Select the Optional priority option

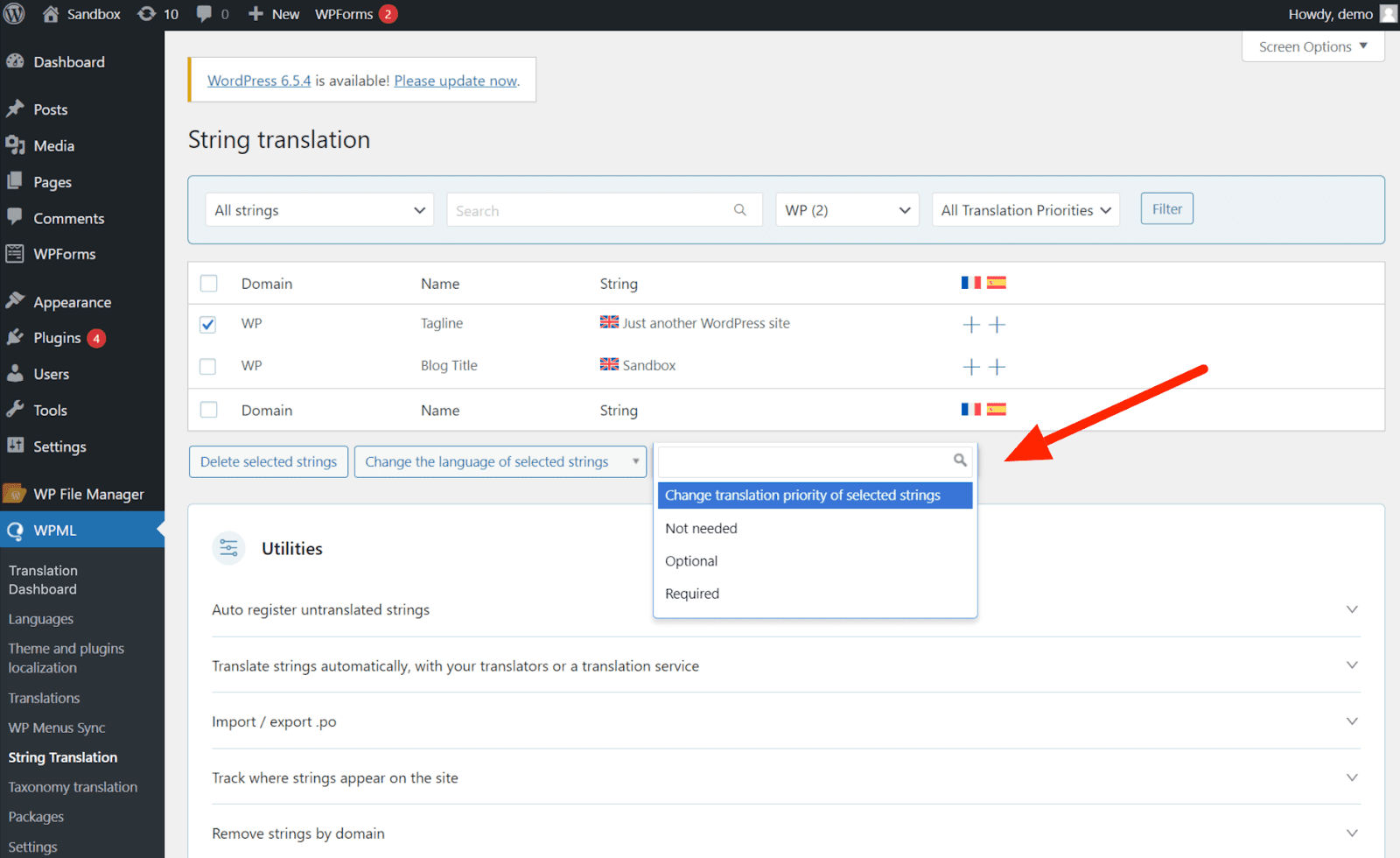[x=815, y=560]
